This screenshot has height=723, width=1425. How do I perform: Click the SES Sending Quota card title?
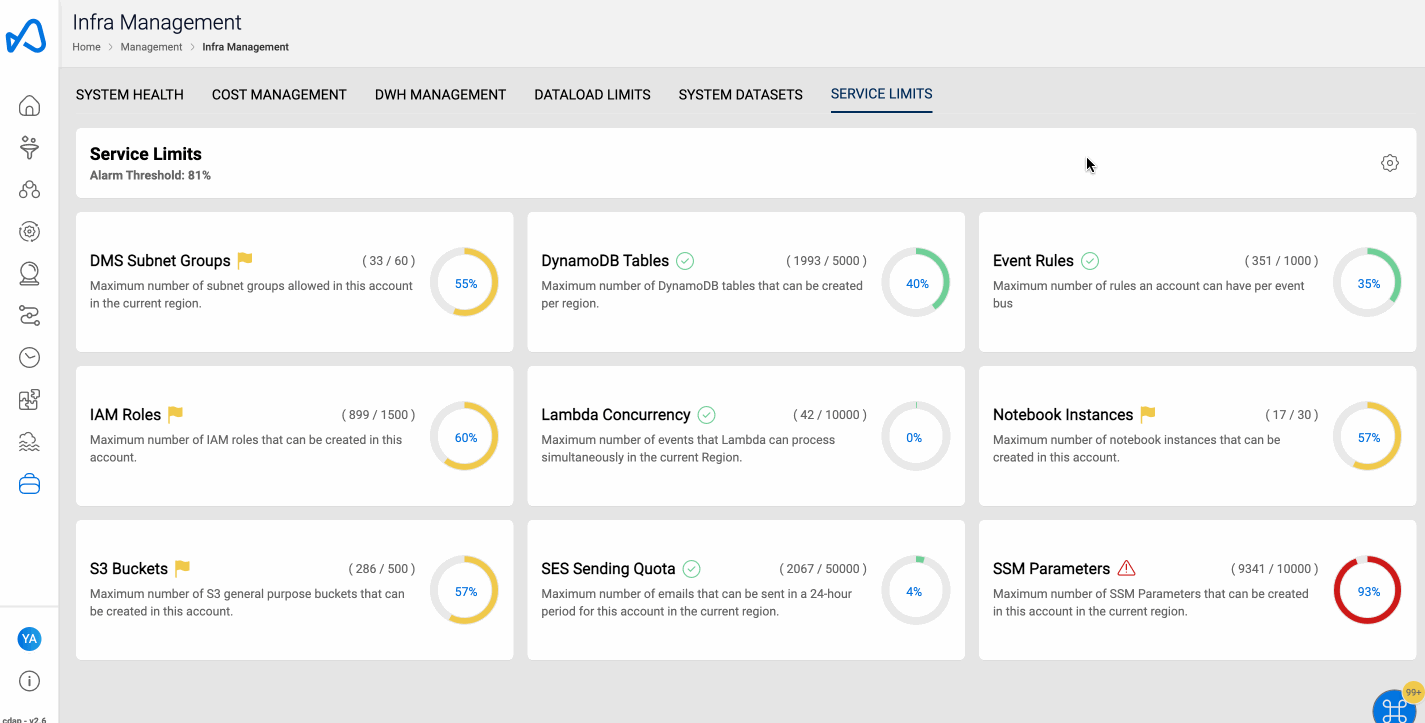[608, 569]
